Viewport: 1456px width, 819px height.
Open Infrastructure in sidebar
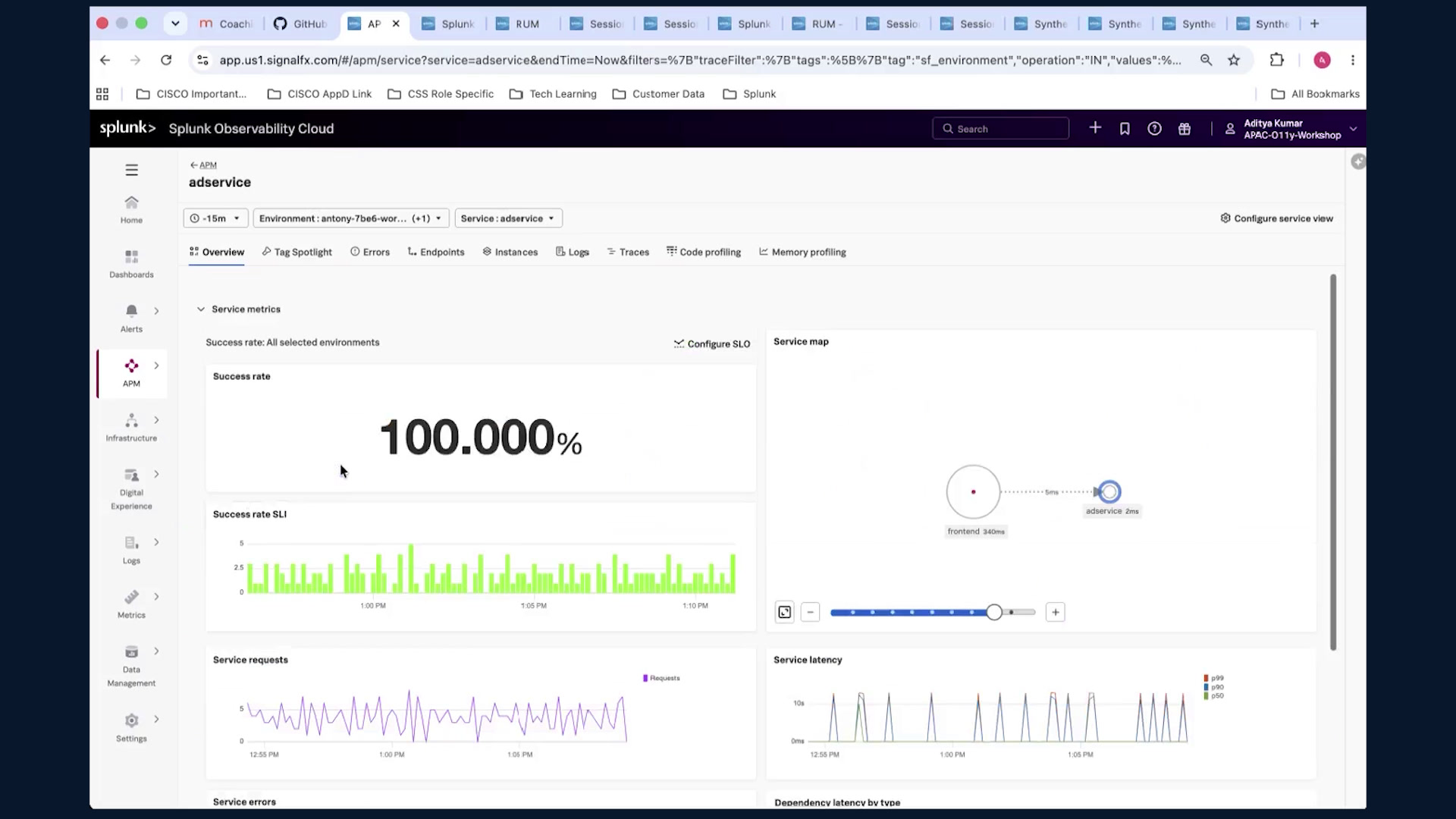point(131,428)
